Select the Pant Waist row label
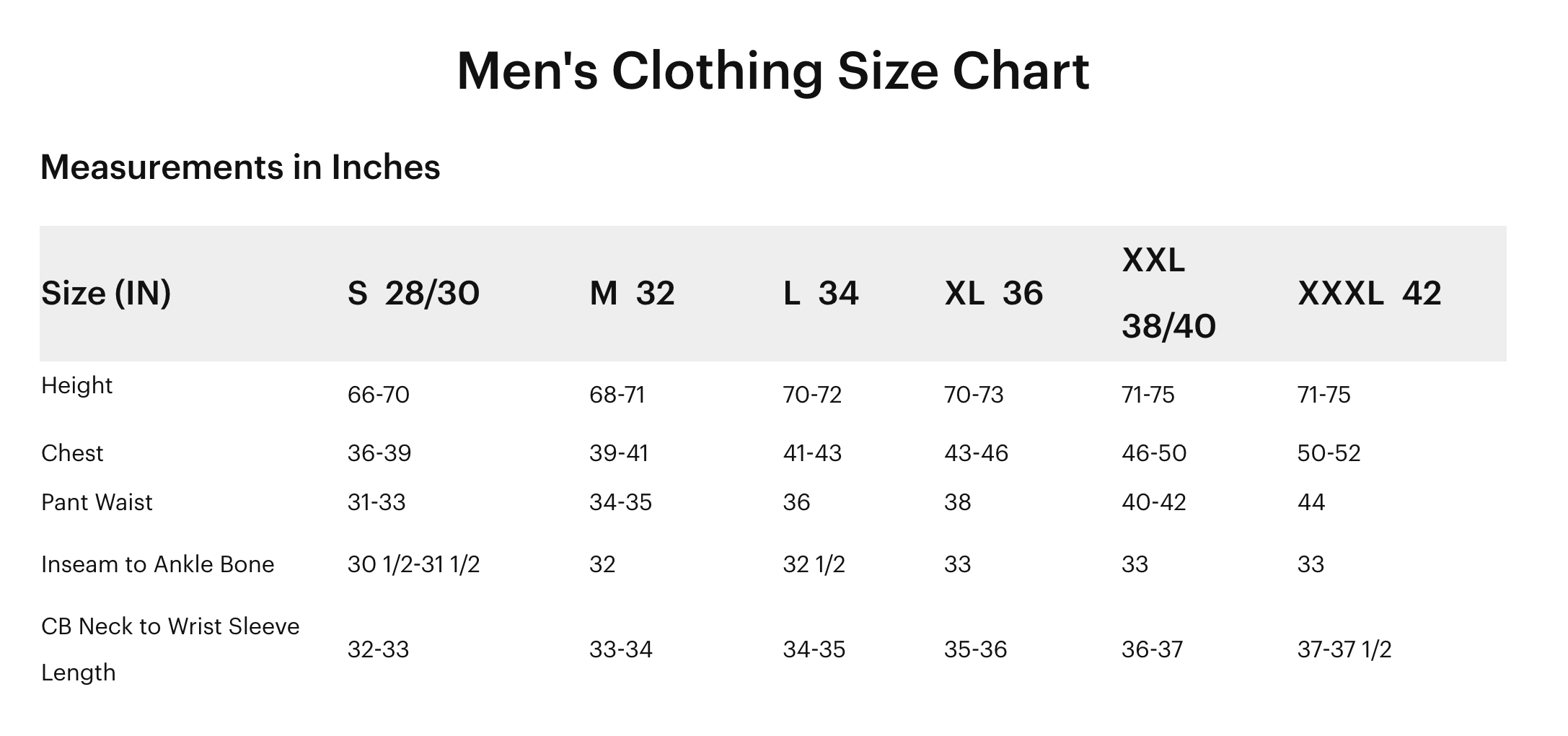The width and height of the screenshot is (1568, 736). point(97,502)
